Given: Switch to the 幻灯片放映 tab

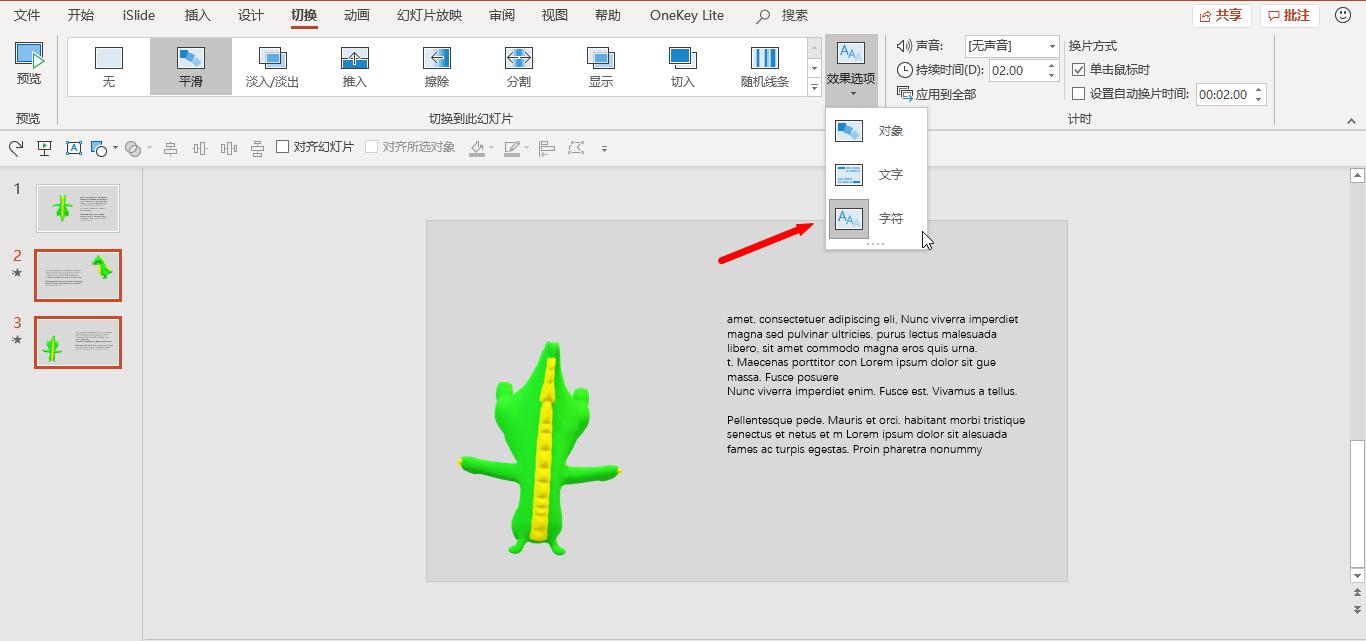Looking at the screenshot, I should click(x=429, y=15).
